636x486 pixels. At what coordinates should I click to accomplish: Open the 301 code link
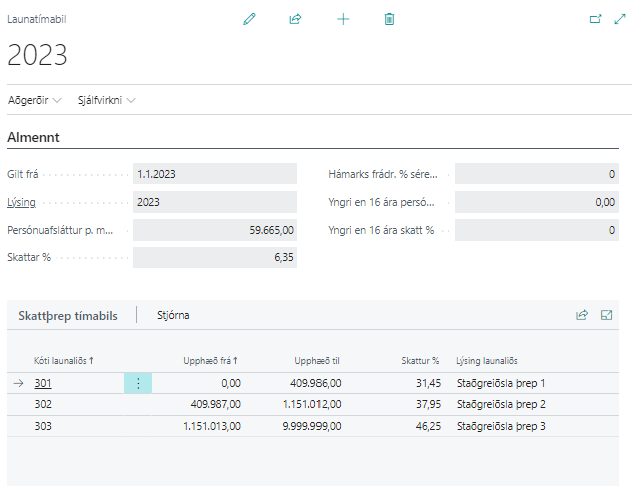(x=43, y=383)
